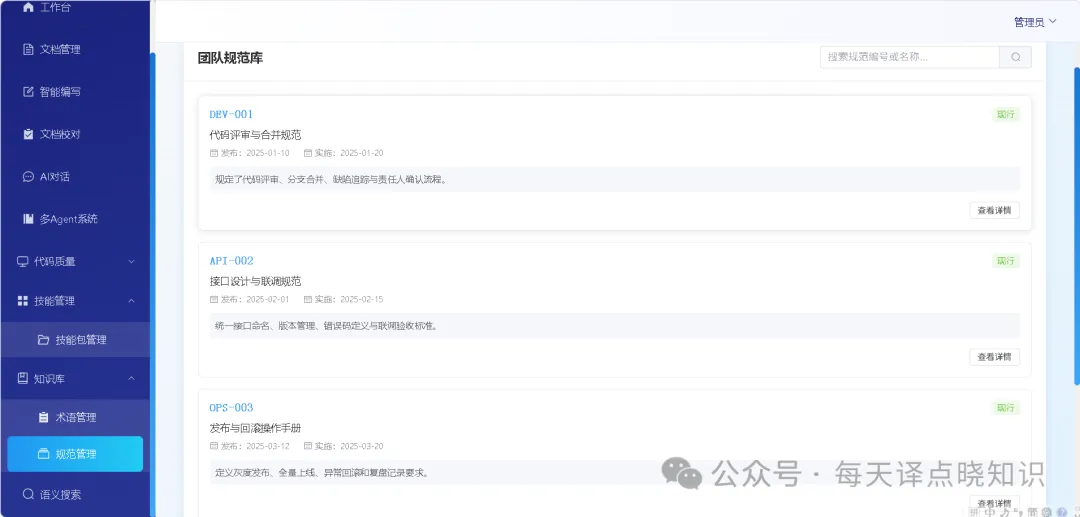This screenshot has height=517, width=1080.
Task: Click calendar icon beside 发布：2025-02-01
Action: point(214,299)
